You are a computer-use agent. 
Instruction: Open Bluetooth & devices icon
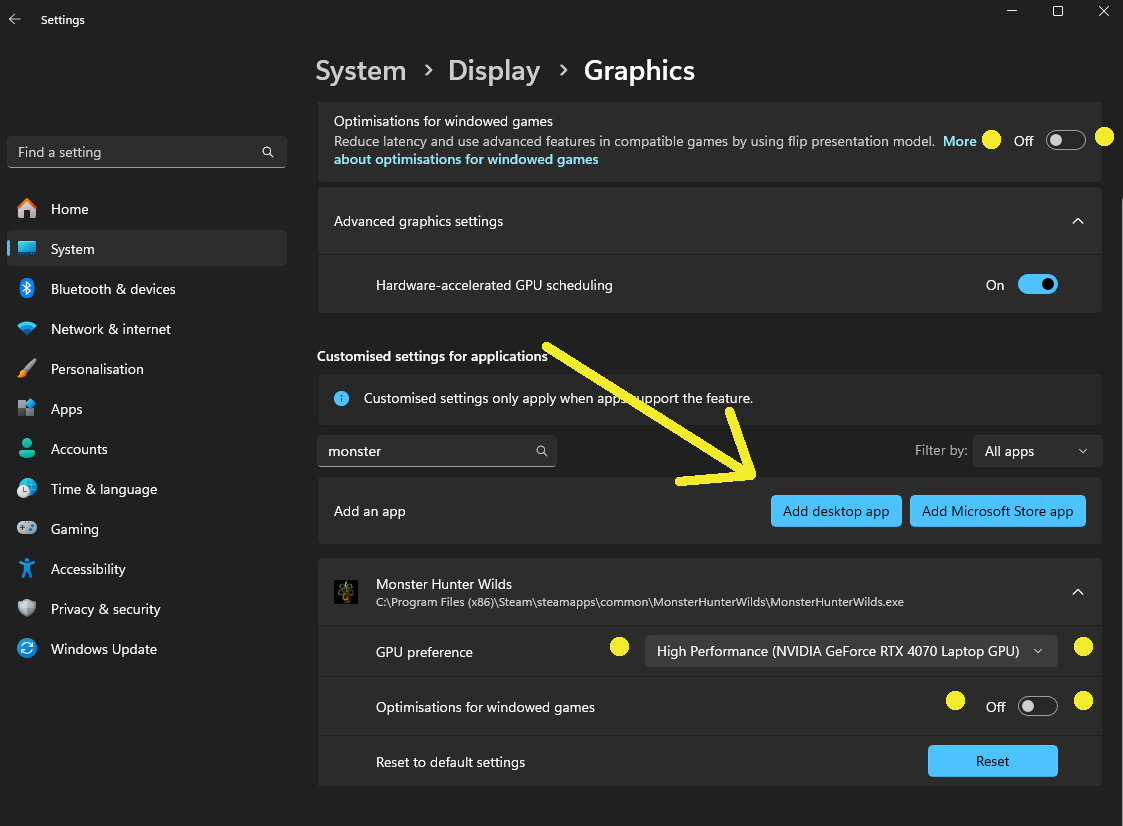27,289
